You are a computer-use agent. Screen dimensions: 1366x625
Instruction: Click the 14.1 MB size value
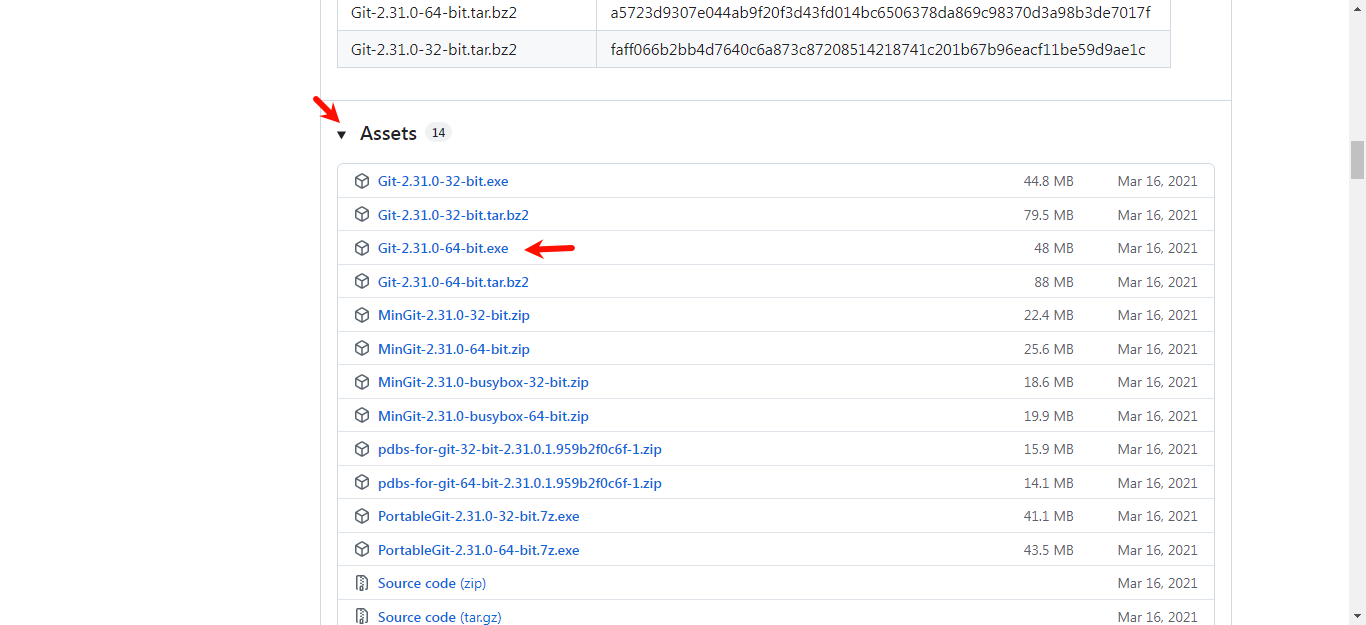[1048, 483]
